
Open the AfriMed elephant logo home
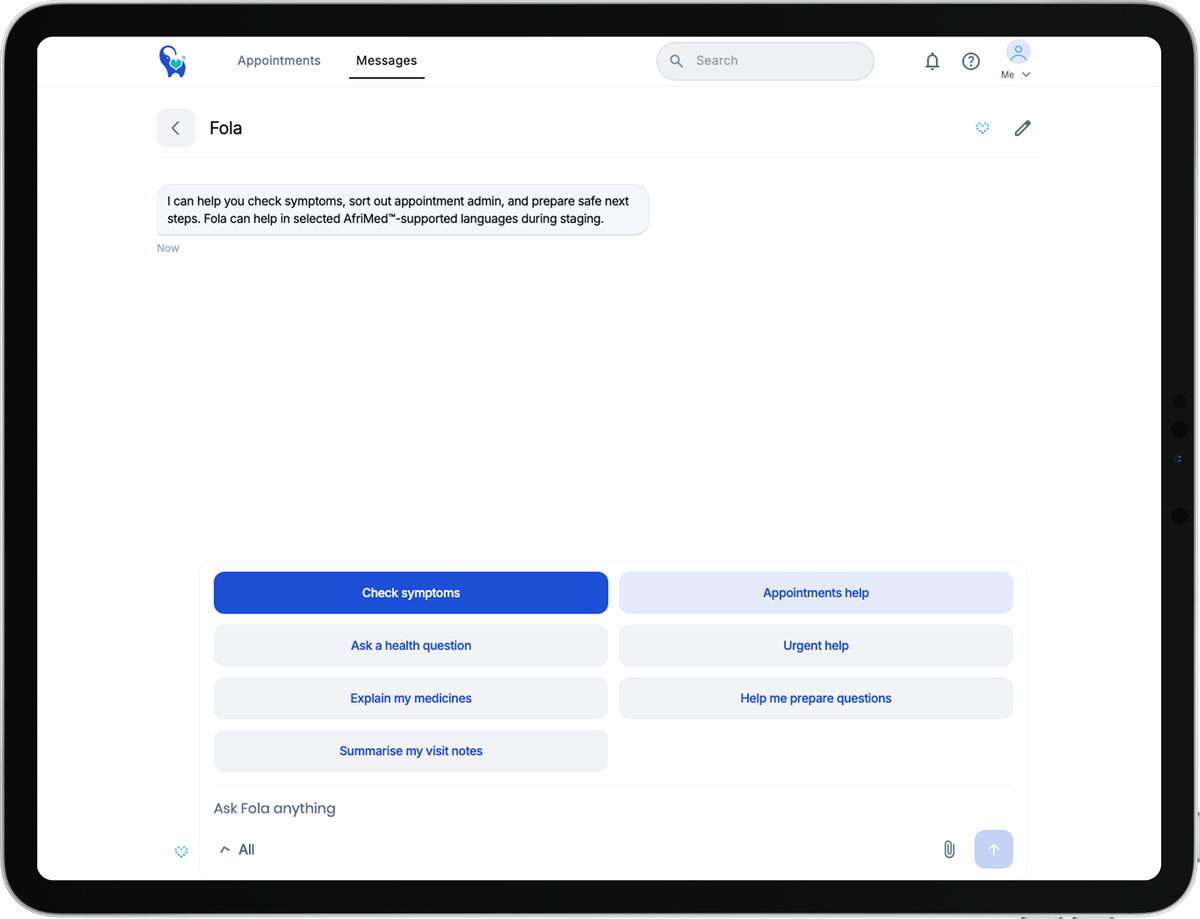173,61
